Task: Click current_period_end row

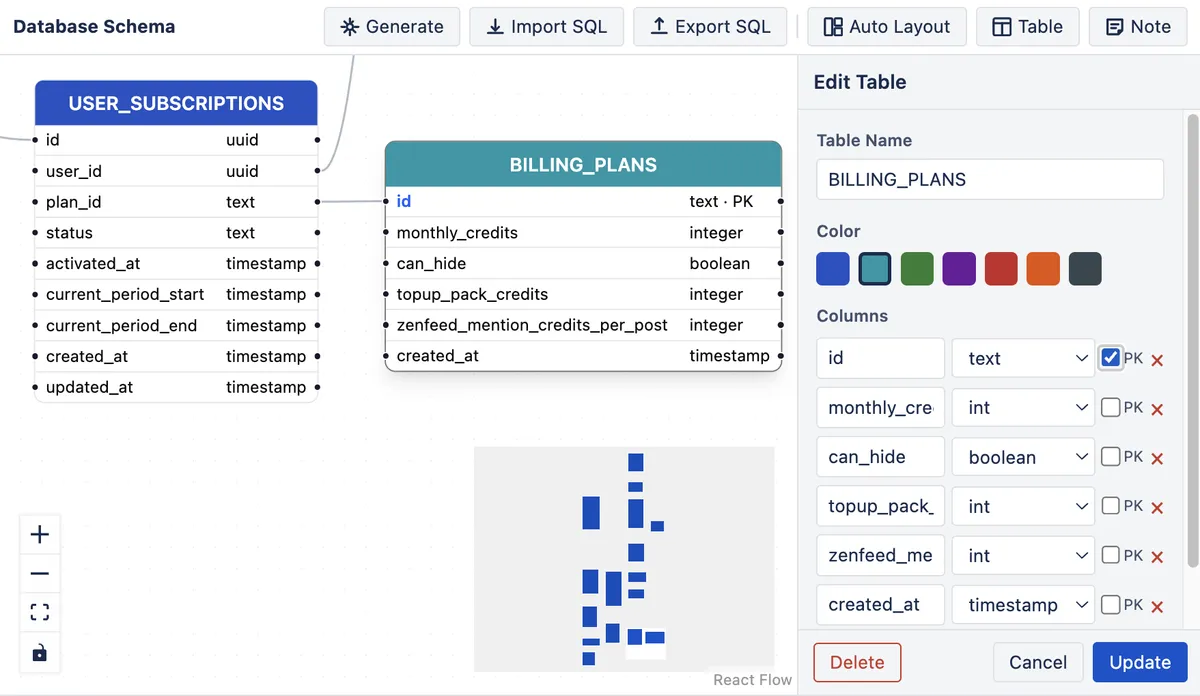Action: click(176, 326)
